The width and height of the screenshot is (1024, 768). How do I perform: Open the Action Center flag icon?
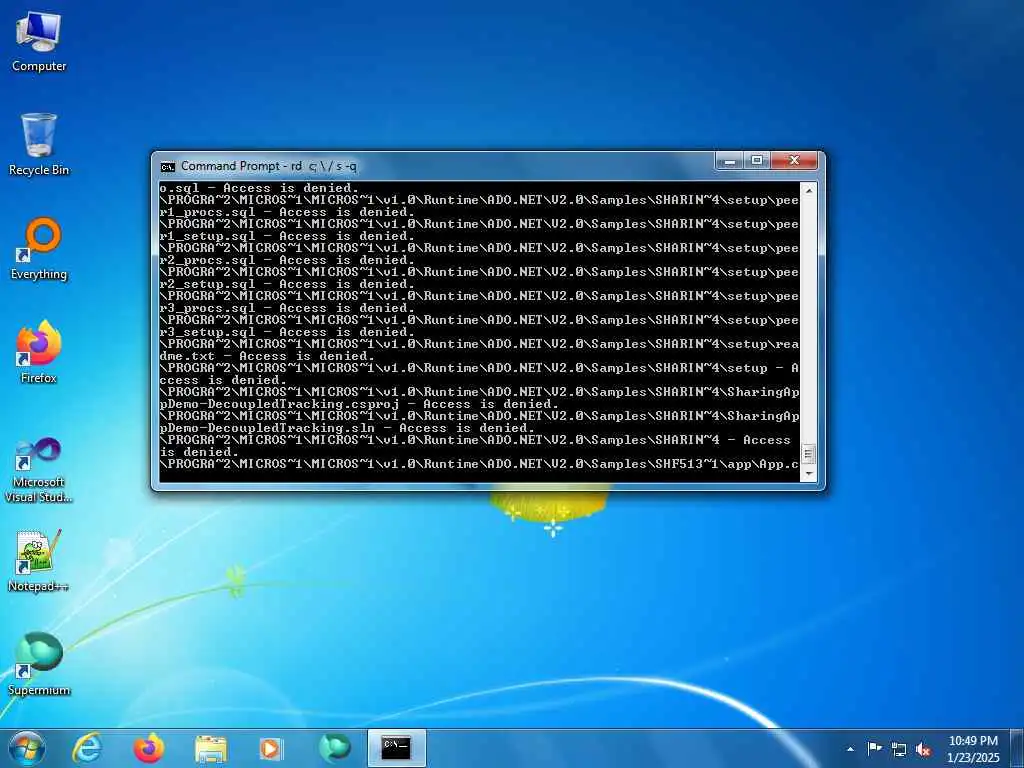[874, 748]
